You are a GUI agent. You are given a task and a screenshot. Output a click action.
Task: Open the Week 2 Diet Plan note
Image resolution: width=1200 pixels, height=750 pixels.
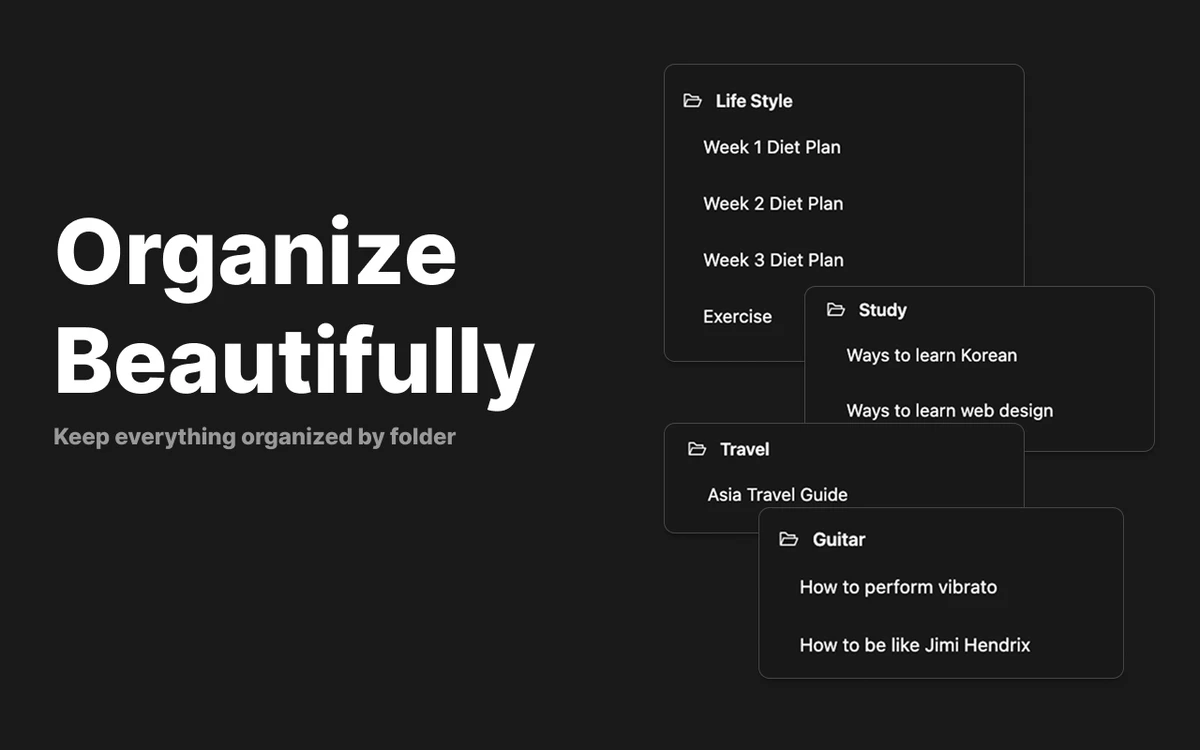pyautogui.click(x=773, y=203)
